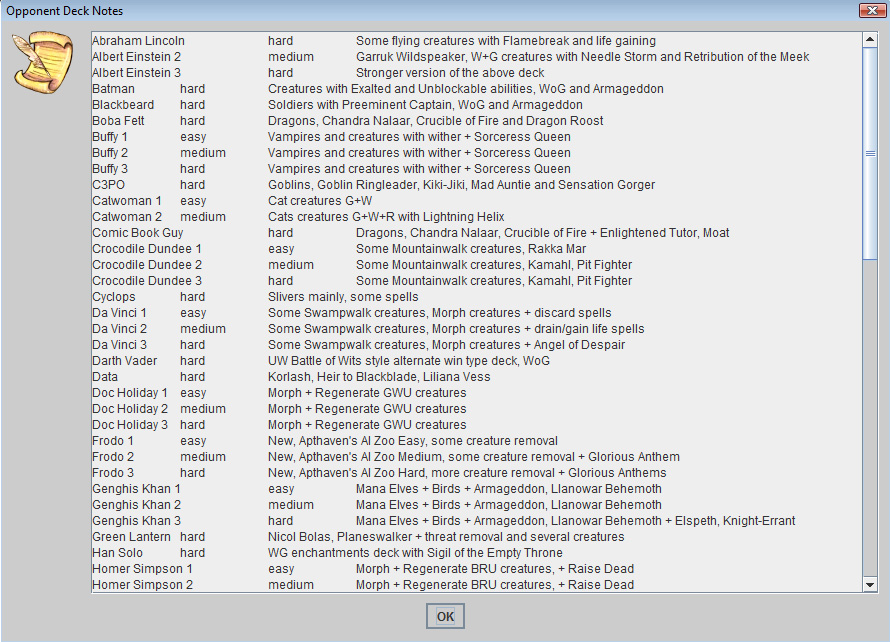Click the Crocodile Dundee 3 line
890x642 pixels.
[x=147, y=281]
